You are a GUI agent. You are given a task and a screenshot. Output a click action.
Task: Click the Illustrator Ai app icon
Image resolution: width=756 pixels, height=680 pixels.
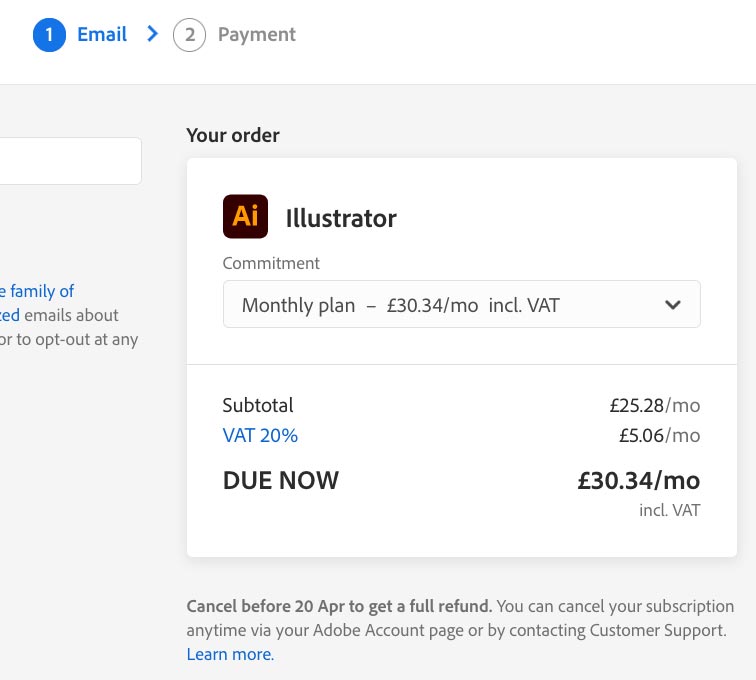click(245, 217)
